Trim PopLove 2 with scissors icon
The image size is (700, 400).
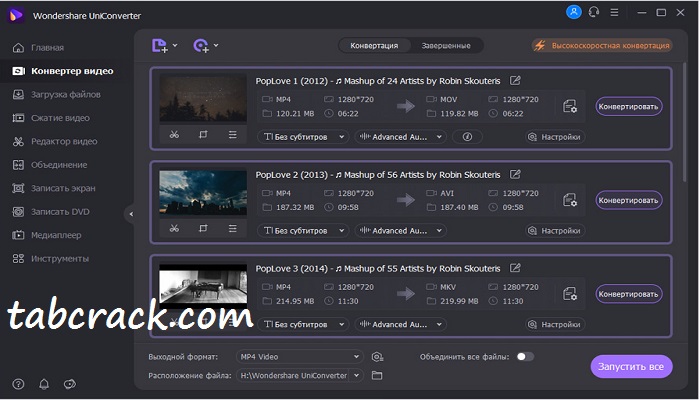coord(174,228)
